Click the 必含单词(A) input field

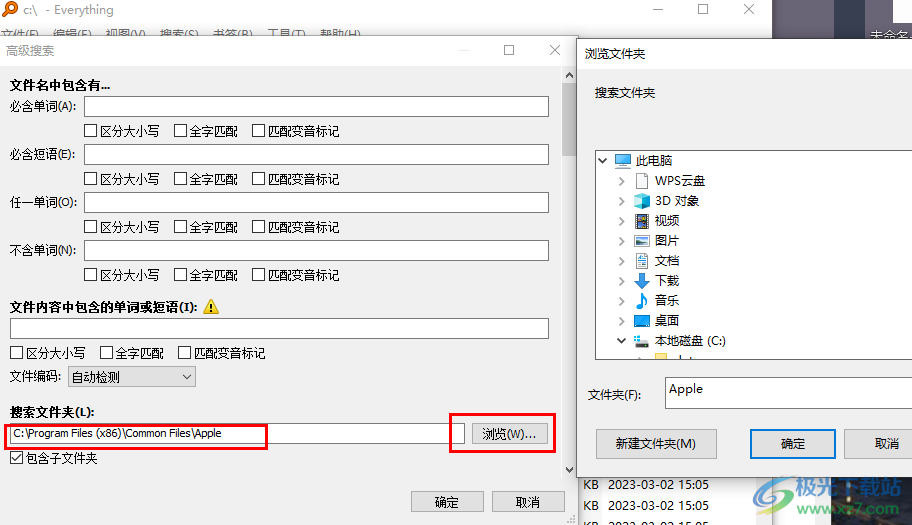[316, 106]
